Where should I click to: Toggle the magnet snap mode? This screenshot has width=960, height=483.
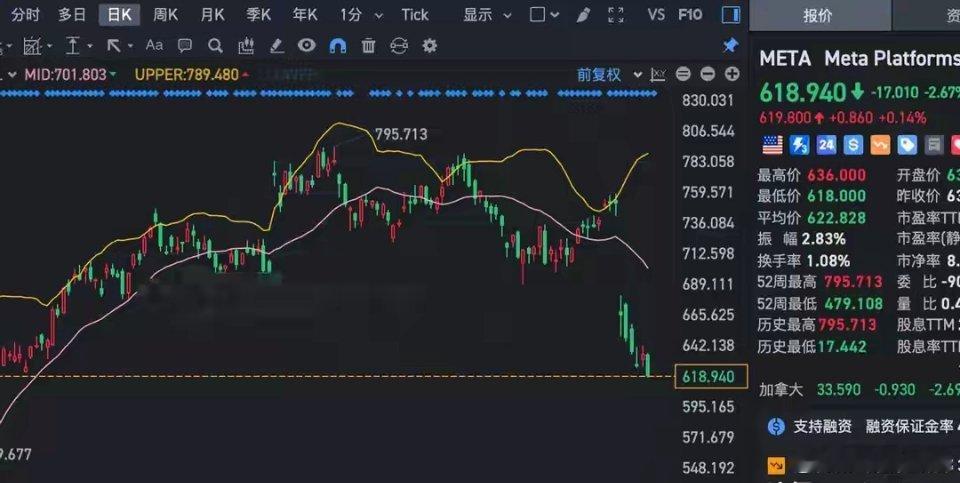coord(337,45)
